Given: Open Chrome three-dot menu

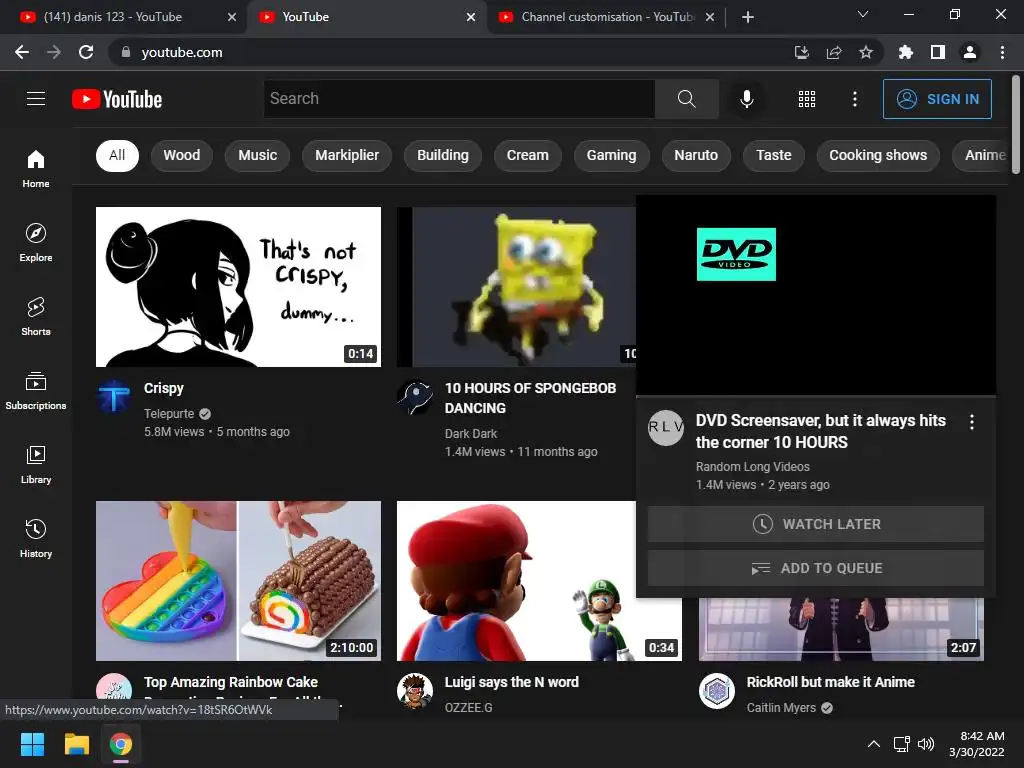Looking at the screenshot, I should pos(1002,52).
